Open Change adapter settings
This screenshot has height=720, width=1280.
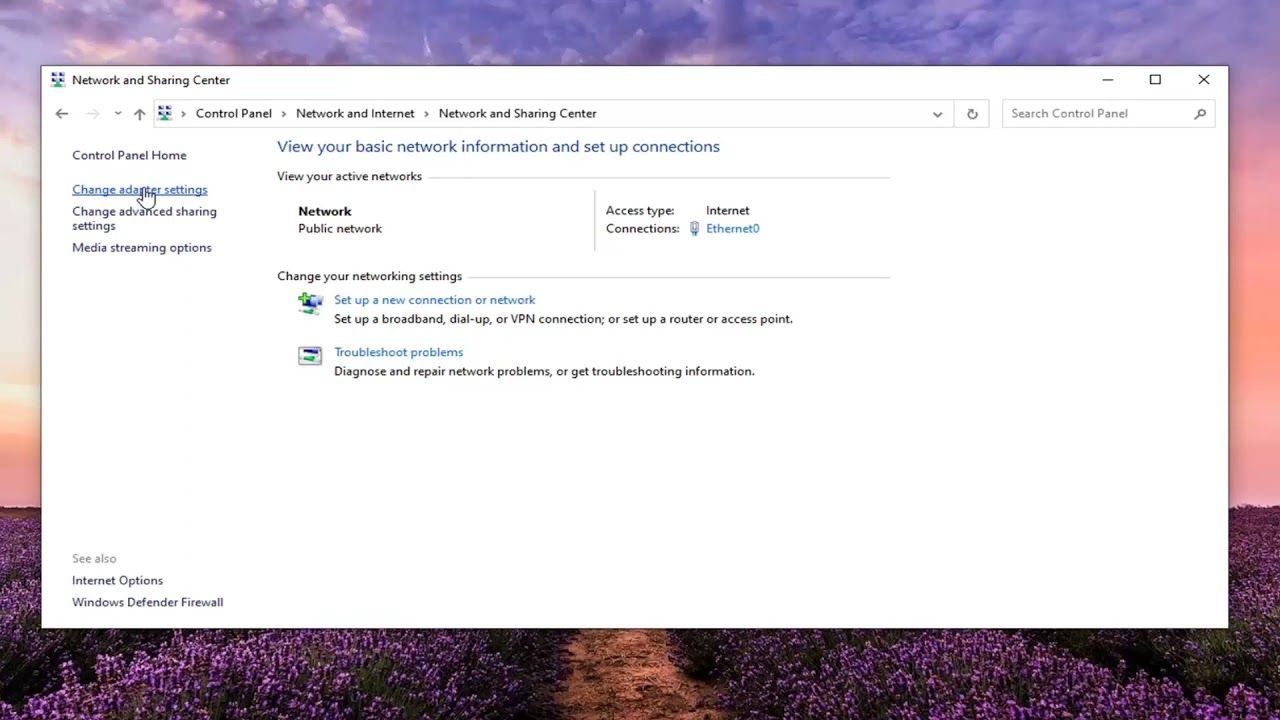click(139, 189)
